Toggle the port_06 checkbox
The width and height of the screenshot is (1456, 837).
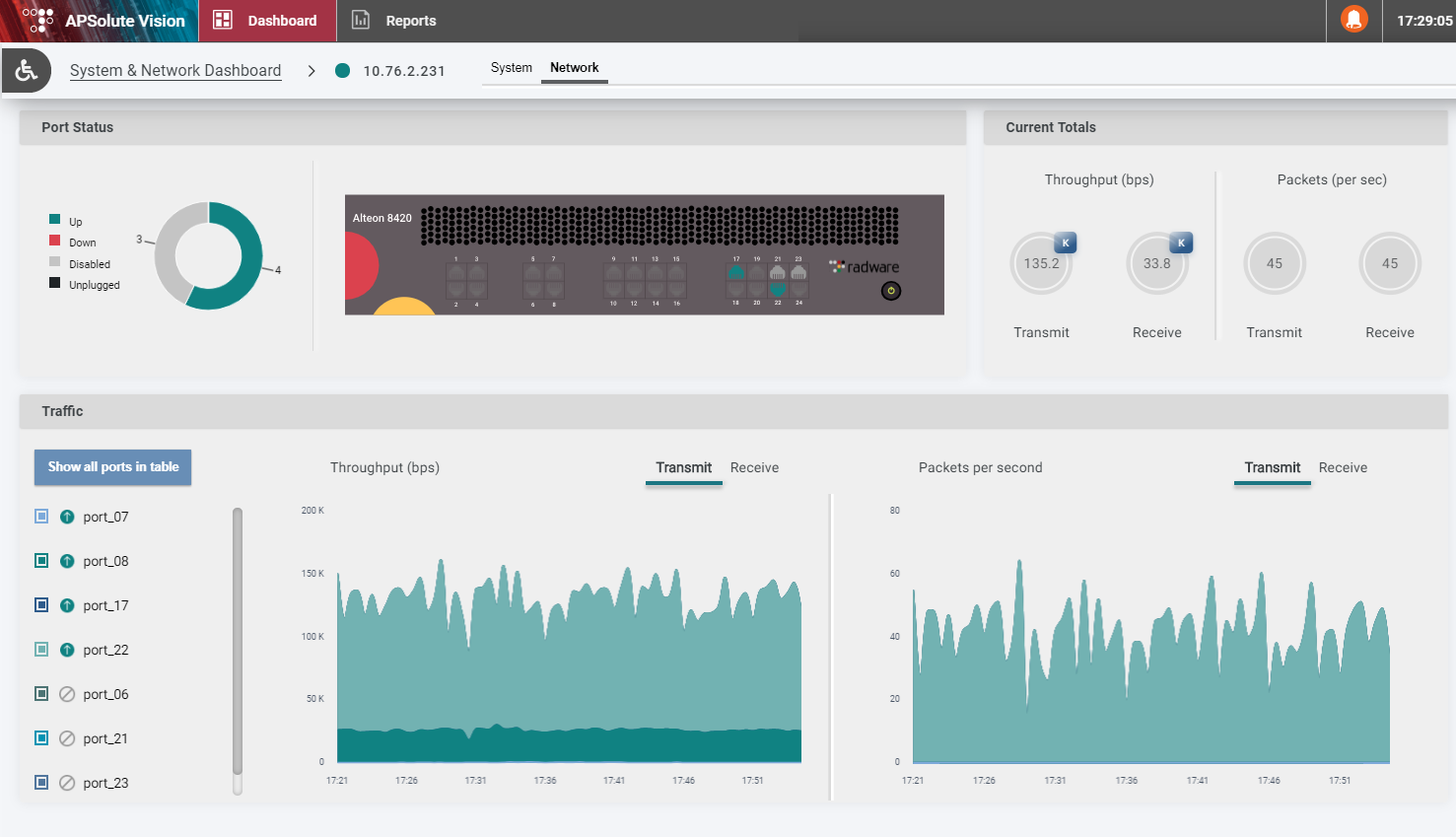pyautogui.click(x=41, y=694)
